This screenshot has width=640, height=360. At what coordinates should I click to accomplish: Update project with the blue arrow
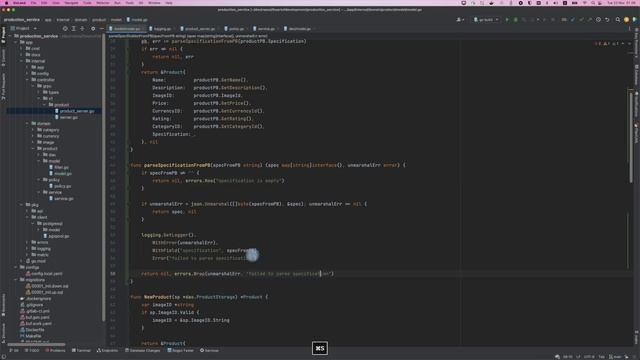[572, 20]
